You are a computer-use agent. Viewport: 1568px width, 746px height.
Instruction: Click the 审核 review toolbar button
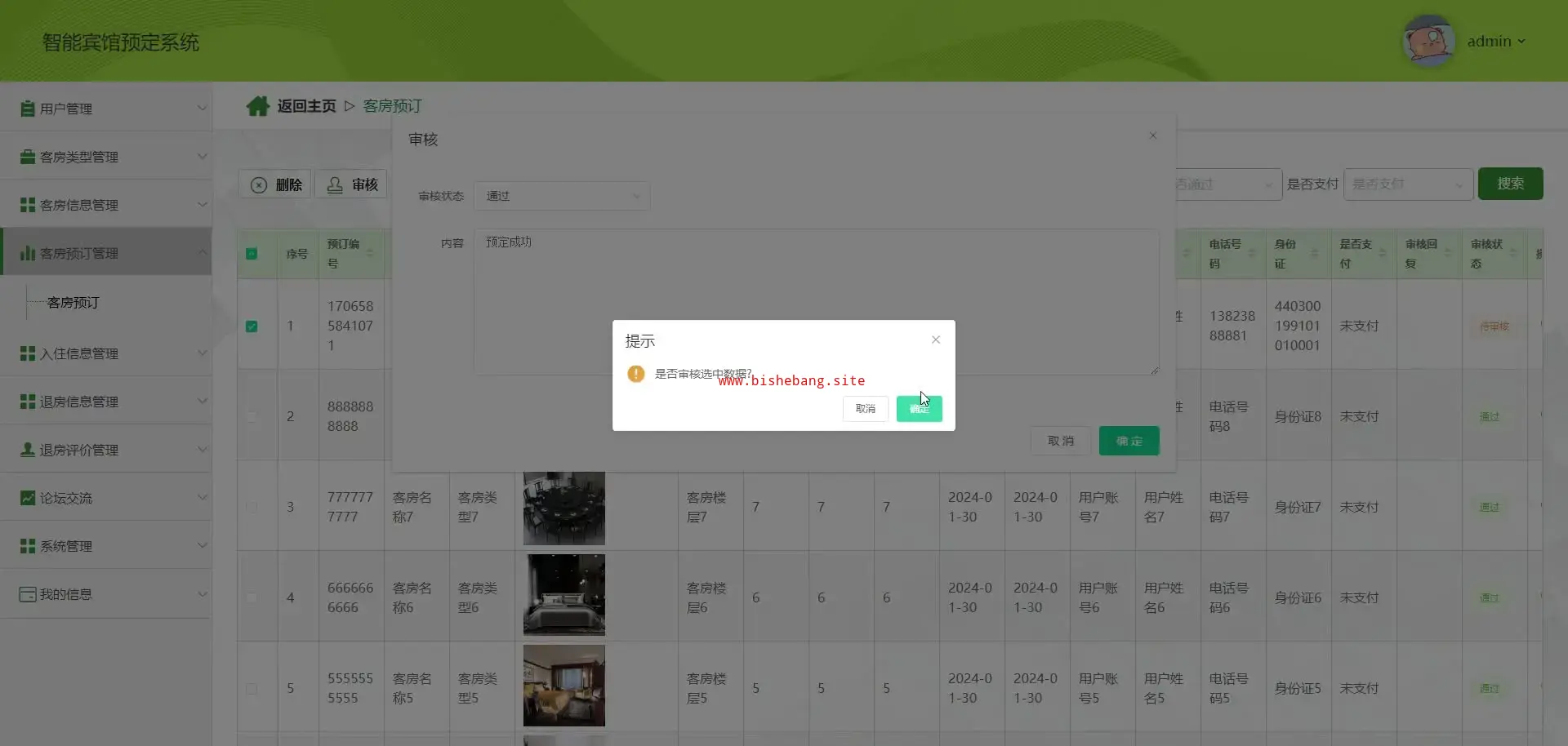point(352,184)
